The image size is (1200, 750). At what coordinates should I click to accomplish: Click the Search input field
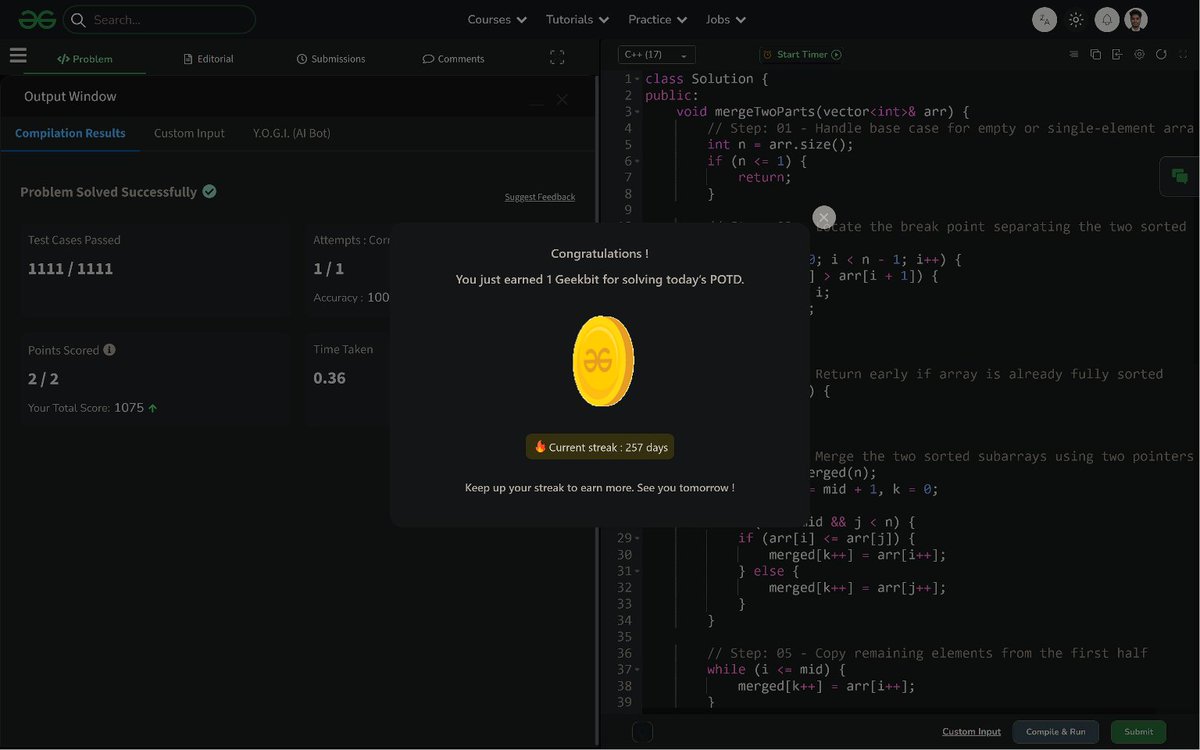(x=159, y=19)
